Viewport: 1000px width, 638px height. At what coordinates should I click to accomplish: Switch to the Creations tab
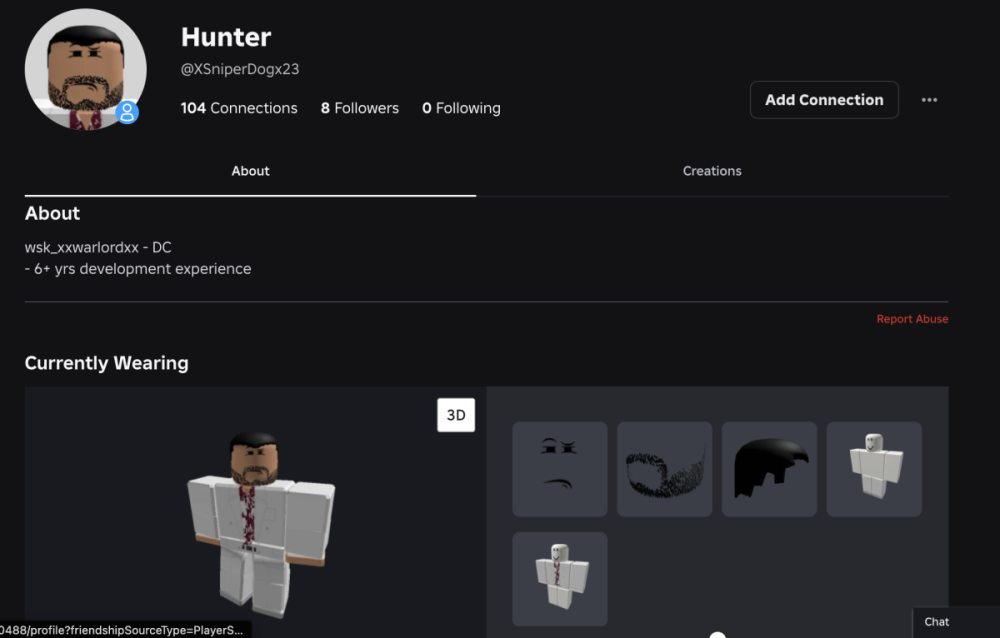[712, 171]
